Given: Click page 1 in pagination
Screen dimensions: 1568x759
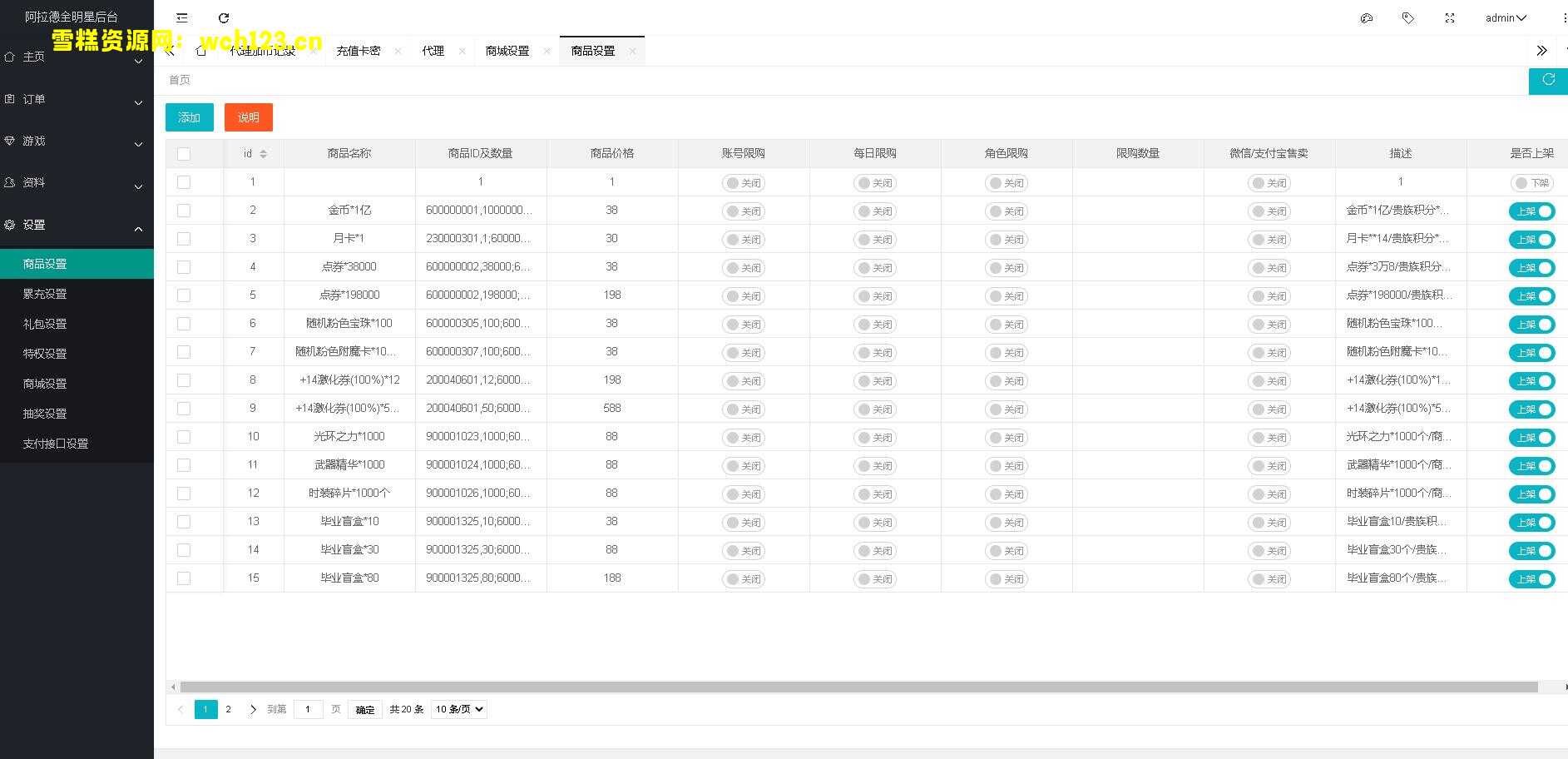Looking at the screenshot, I should 205,709.
